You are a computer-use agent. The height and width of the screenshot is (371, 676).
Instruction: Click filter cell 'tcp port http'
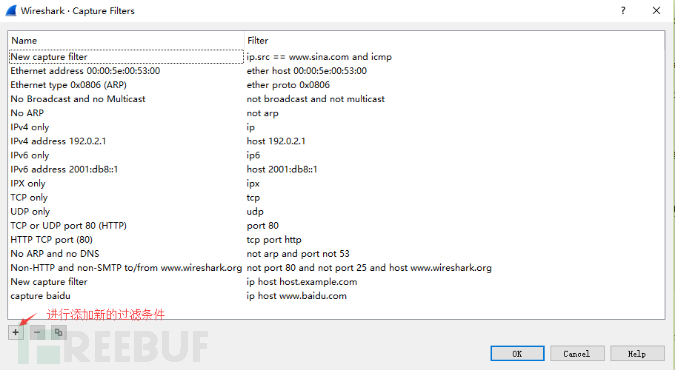pos(274,240)
